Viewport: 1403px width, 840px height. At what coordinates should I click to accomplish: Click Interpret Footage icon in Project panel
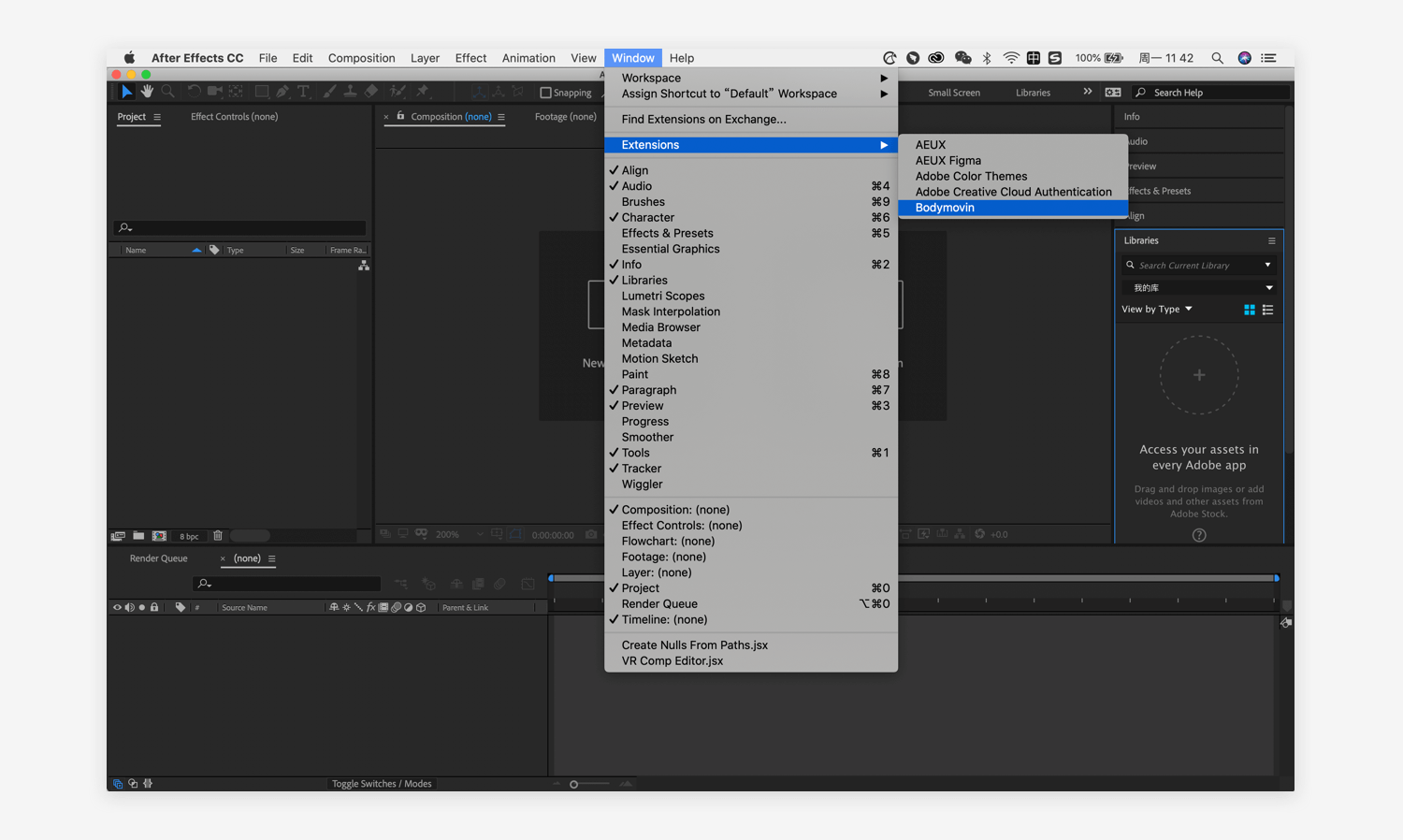tap(118, 536)
